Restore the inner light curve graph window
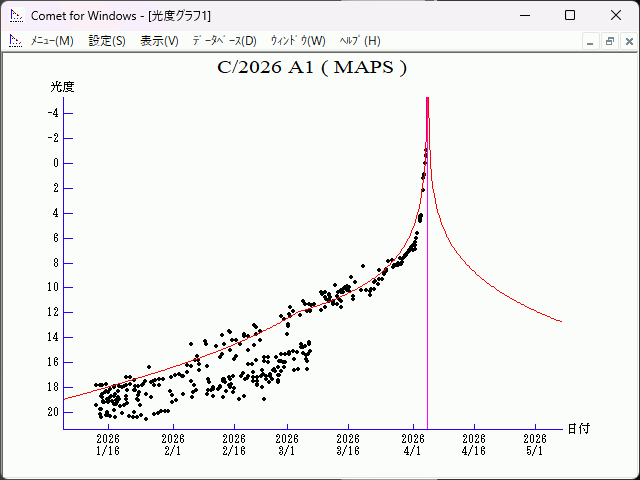 [x=609, y=41]
